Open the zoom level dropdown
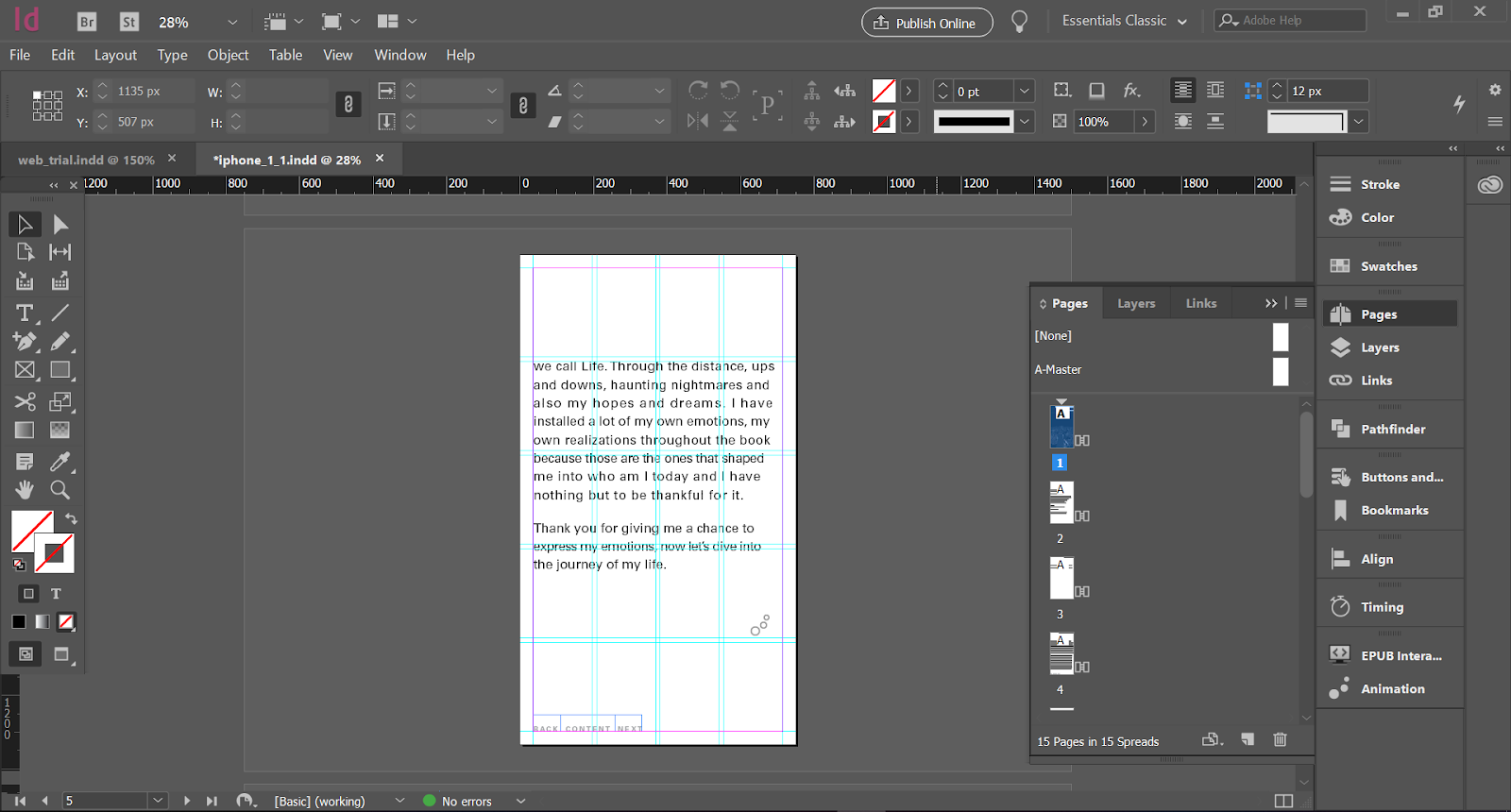This screenshot has height=812, width=1511. point(232,22)
